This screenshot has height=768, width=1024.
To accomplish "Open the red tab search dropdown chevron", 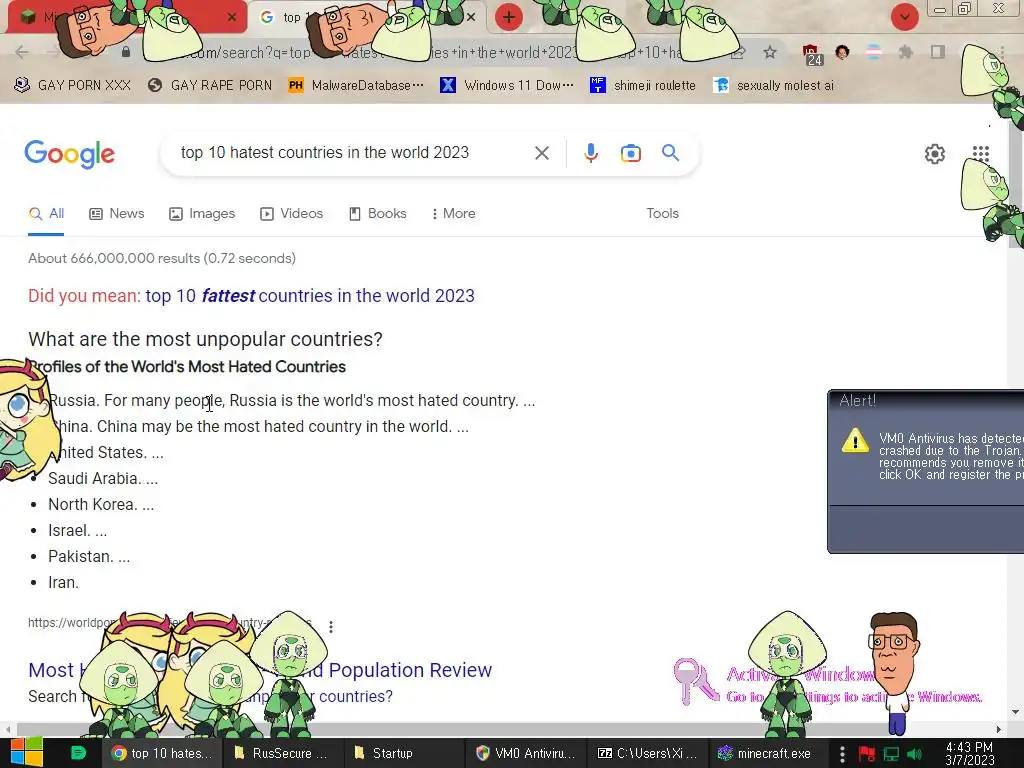I will tap(904, 17).
